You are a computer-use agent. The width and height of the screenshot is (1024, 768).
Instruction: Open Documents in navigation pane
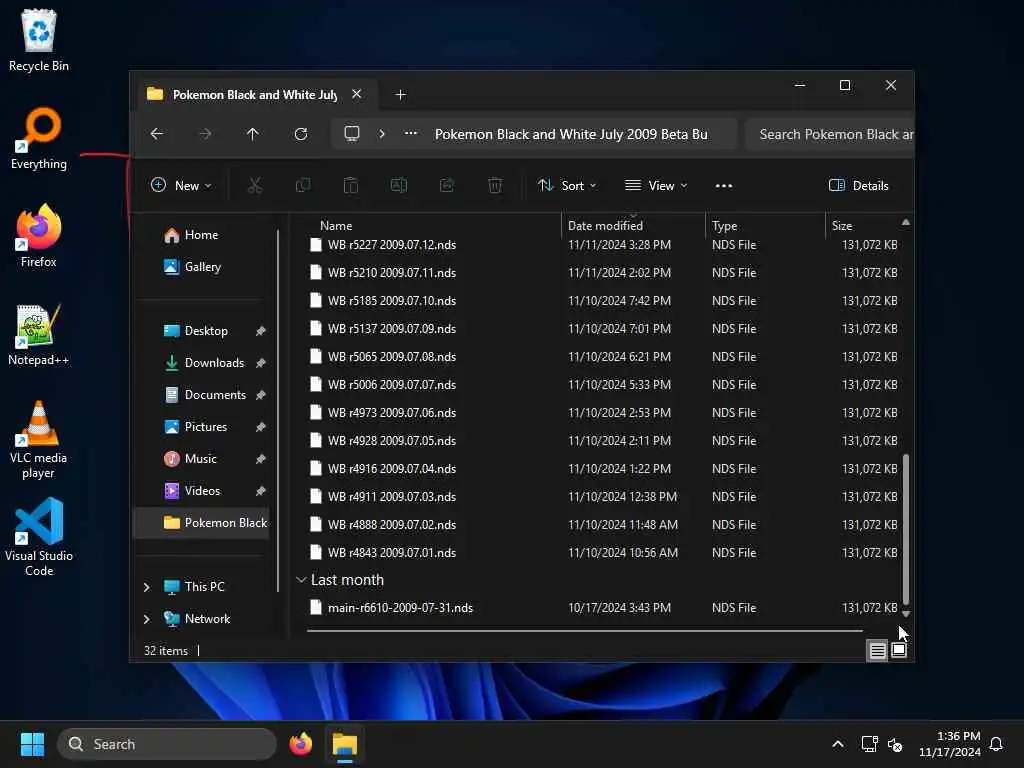(215, 394)
